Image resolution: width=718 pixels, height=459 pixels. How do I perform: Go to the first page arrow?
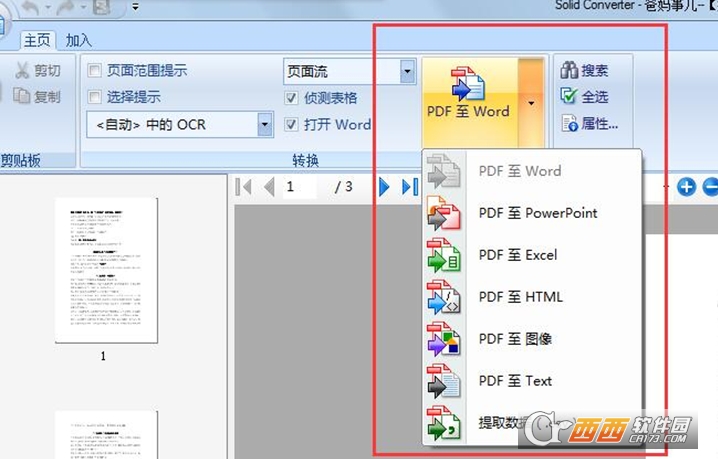pos(244,187)
